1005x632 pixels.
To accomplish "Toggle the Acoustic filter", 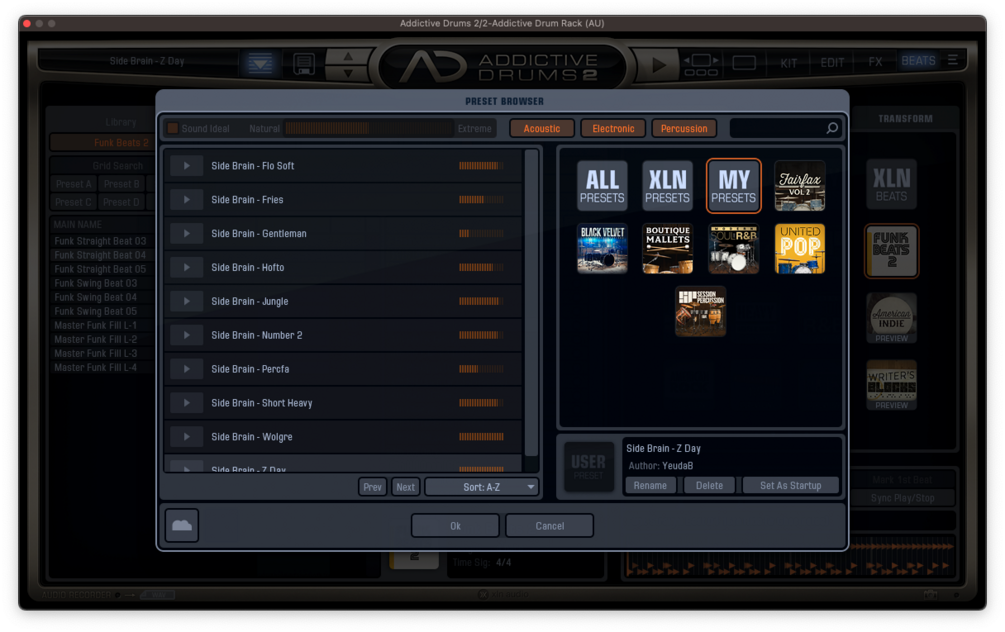I will coord(542,129).
